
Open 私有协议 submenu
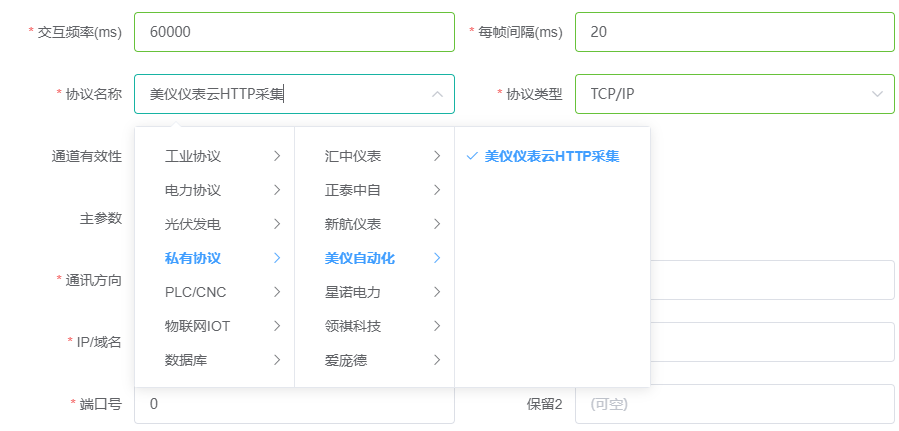(x=214, y=258)
